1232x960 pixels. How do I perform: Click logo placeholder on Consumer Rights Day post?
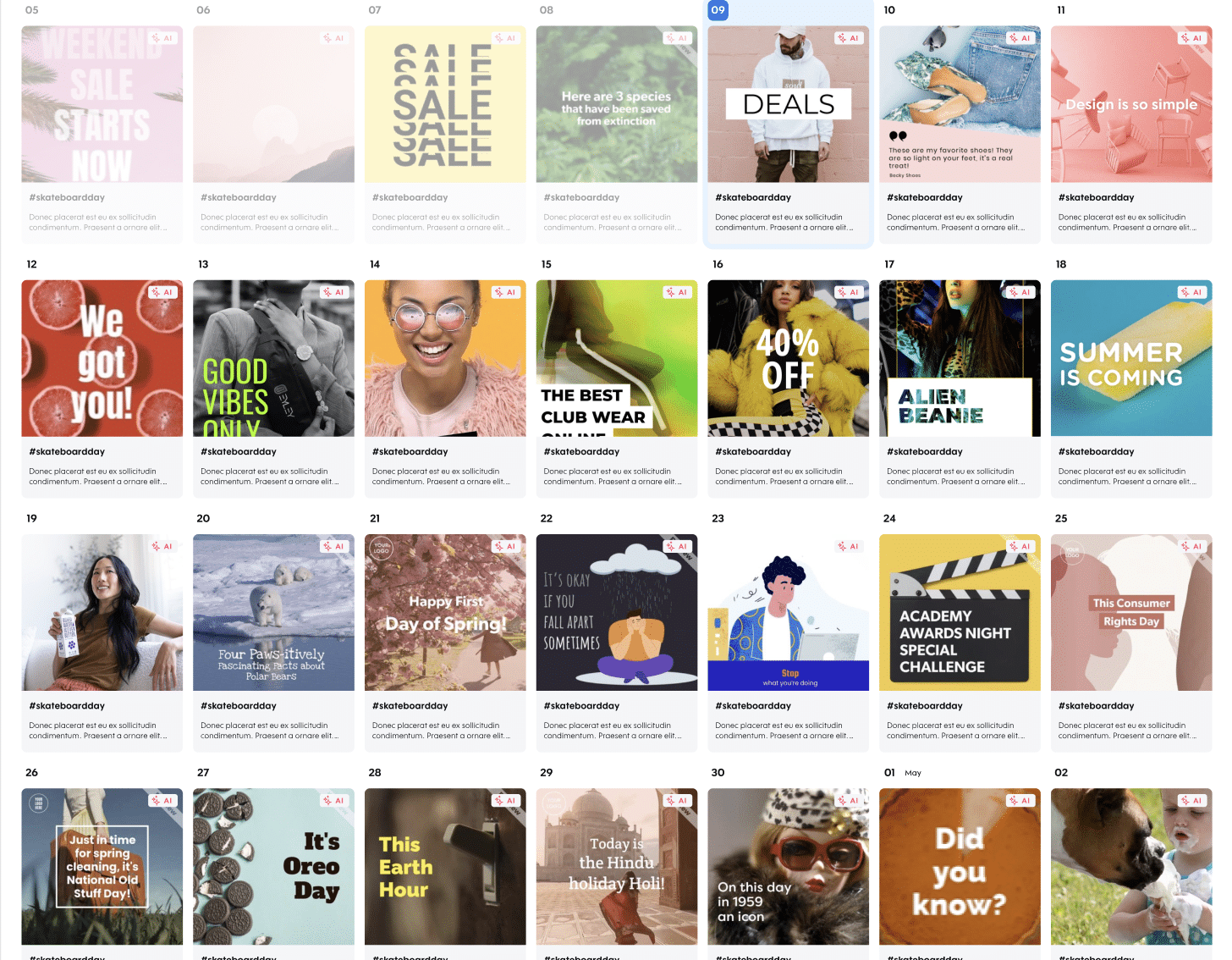click(1072, 553)
